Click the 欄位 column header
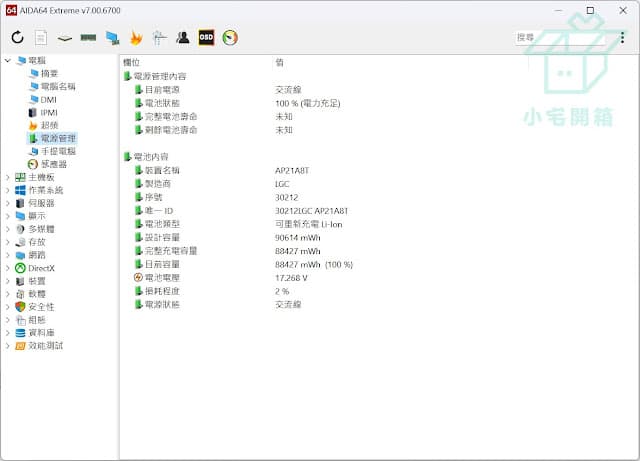 pos(131,62)
